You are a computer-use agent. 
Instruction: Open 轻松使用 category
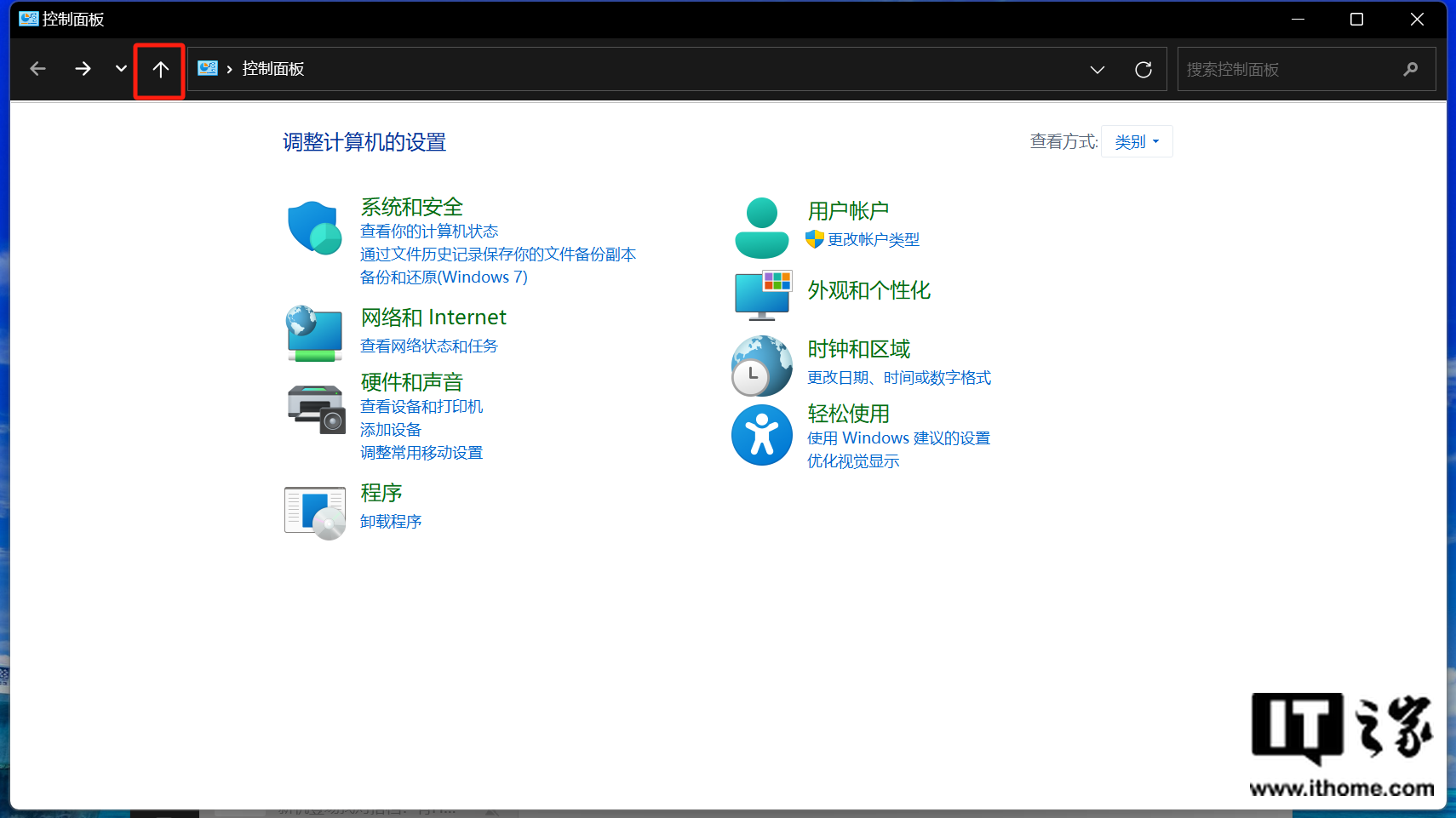tap(849, 414)
